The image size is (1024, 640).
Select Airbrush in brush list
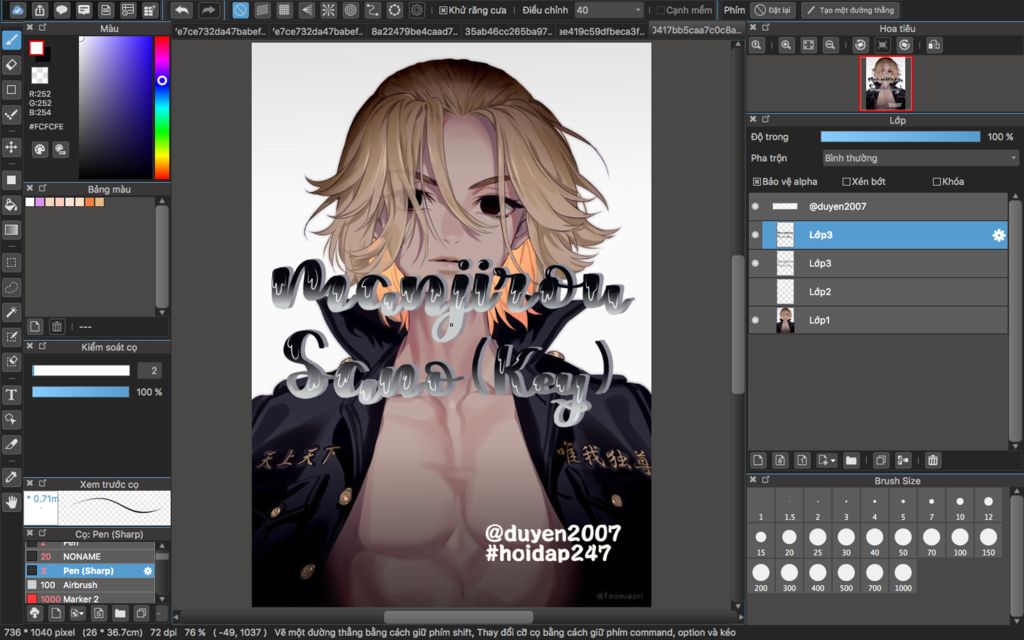pos(90,584)
